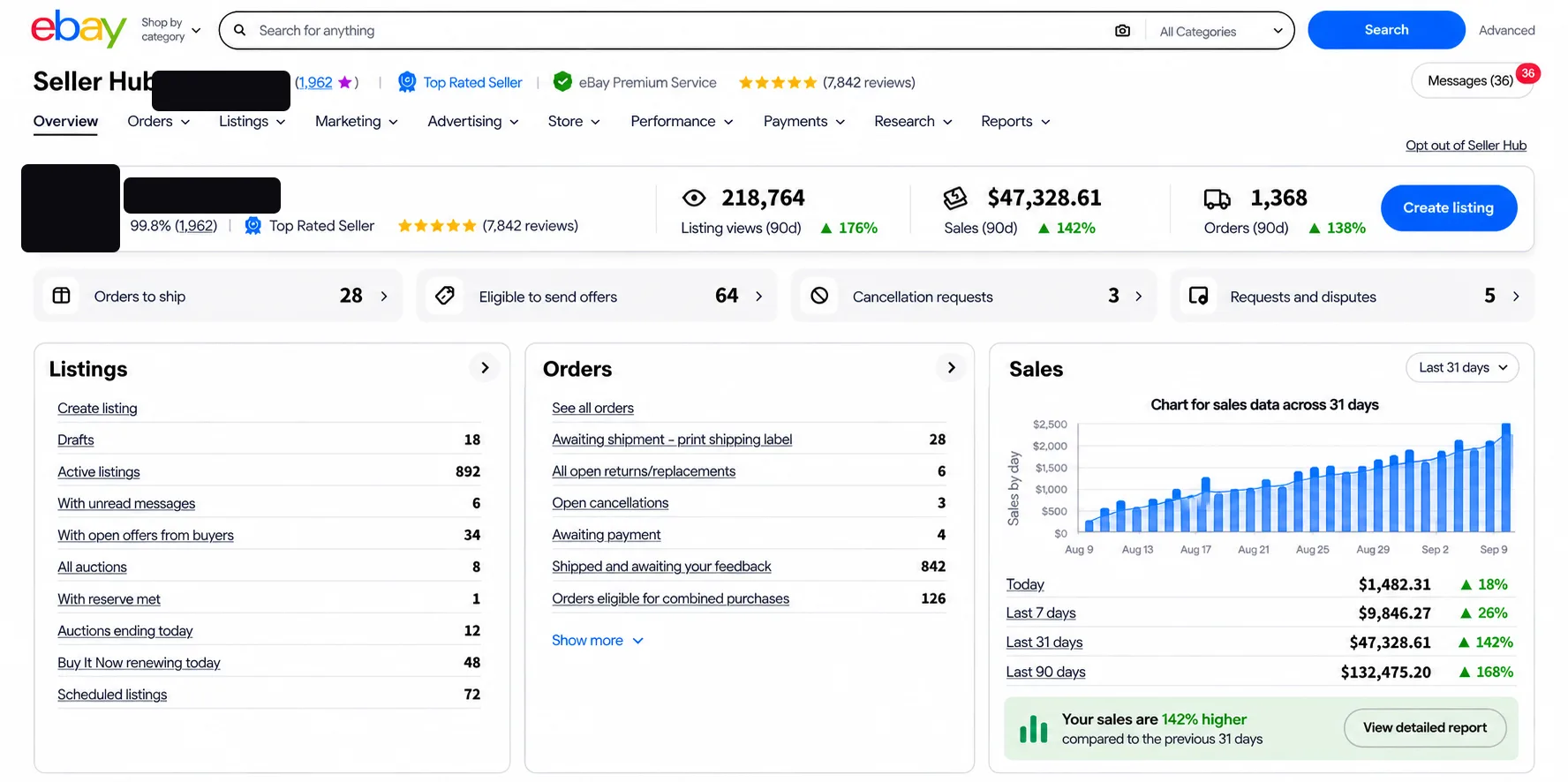Click the Orders to ship box icon

(61, 296)
